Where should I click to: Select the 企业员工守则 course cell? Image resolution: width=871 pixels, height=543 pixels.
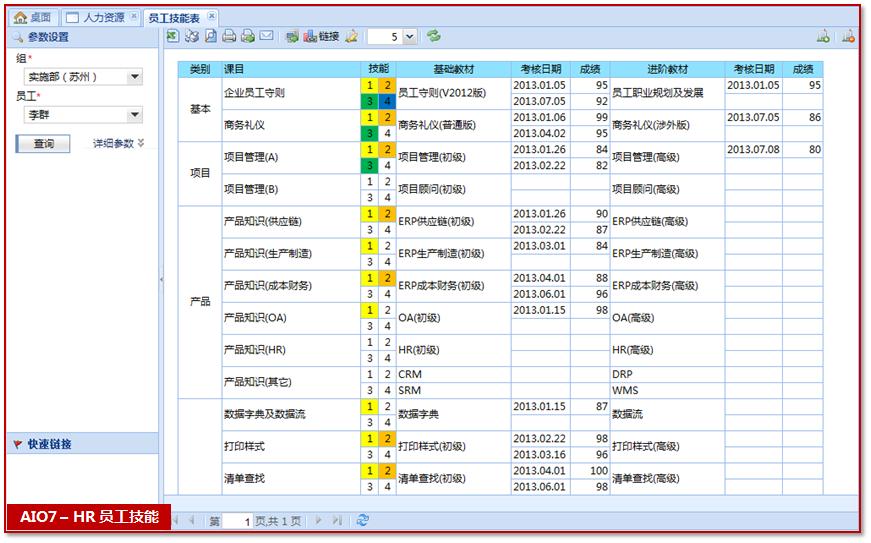(291, 93)
